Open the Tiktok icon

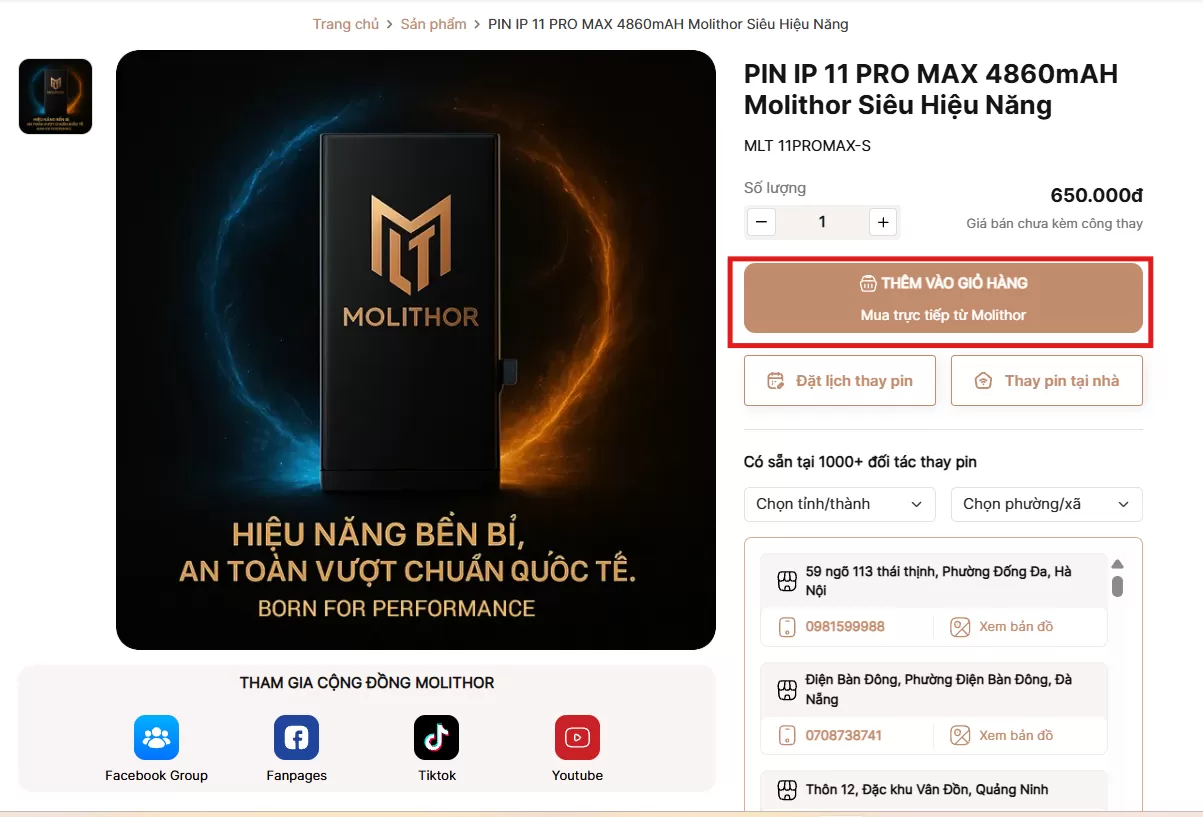436,738
